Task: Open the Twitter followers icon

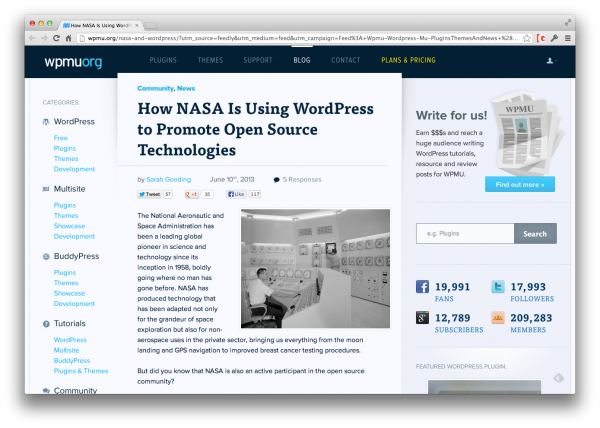Action: pos(498,286)
